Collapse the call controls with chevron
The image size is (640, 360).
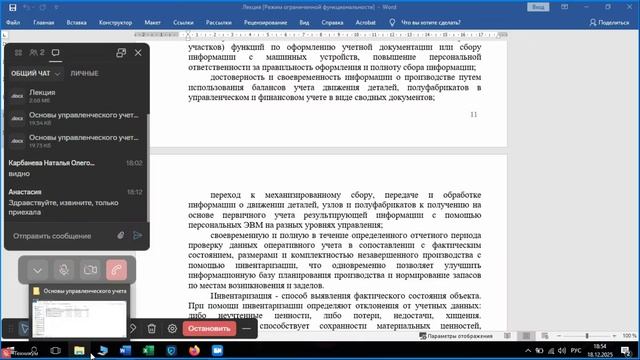38,270
